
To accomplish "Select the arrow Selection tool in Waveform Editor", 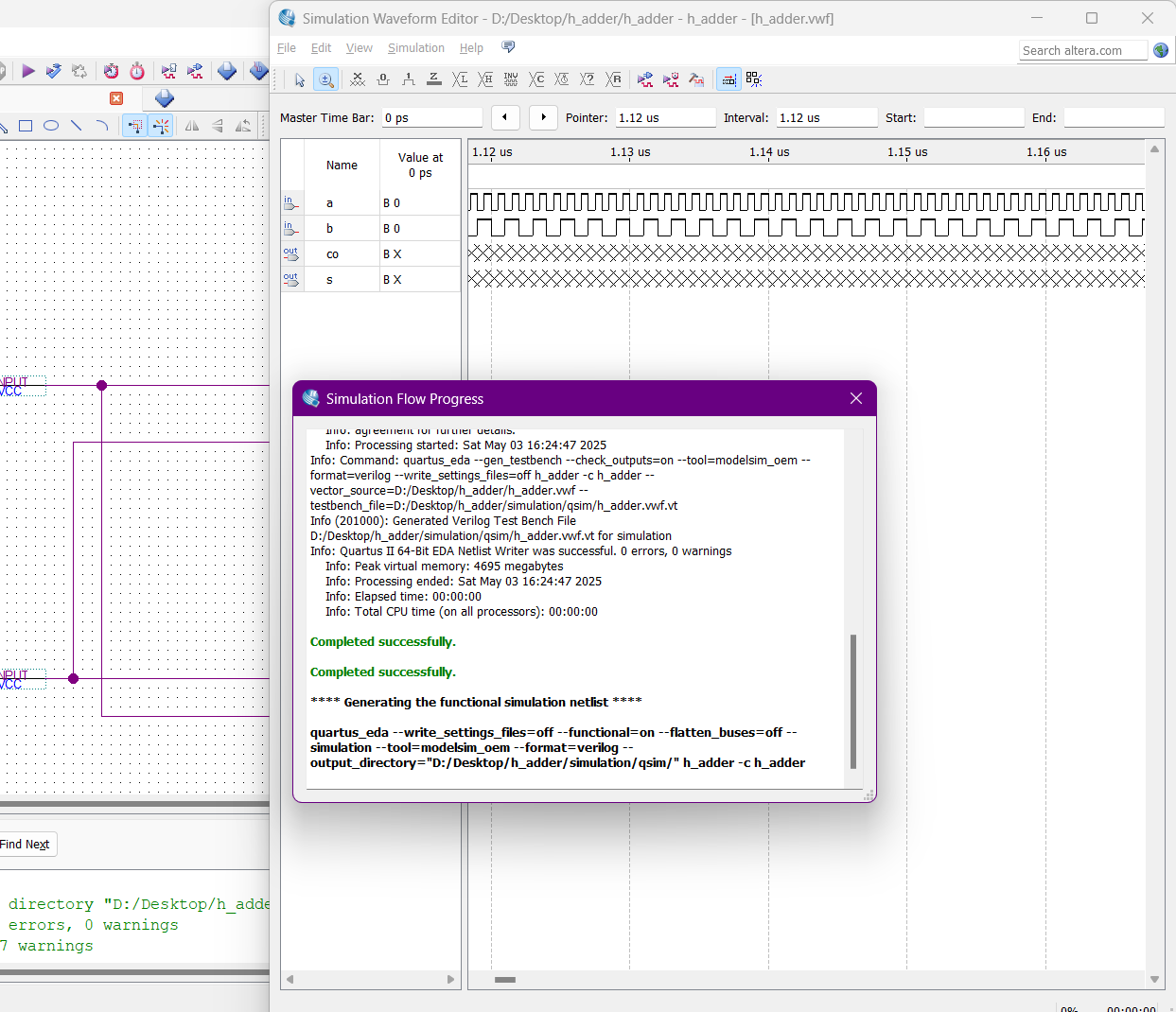I will click(300, 80).
